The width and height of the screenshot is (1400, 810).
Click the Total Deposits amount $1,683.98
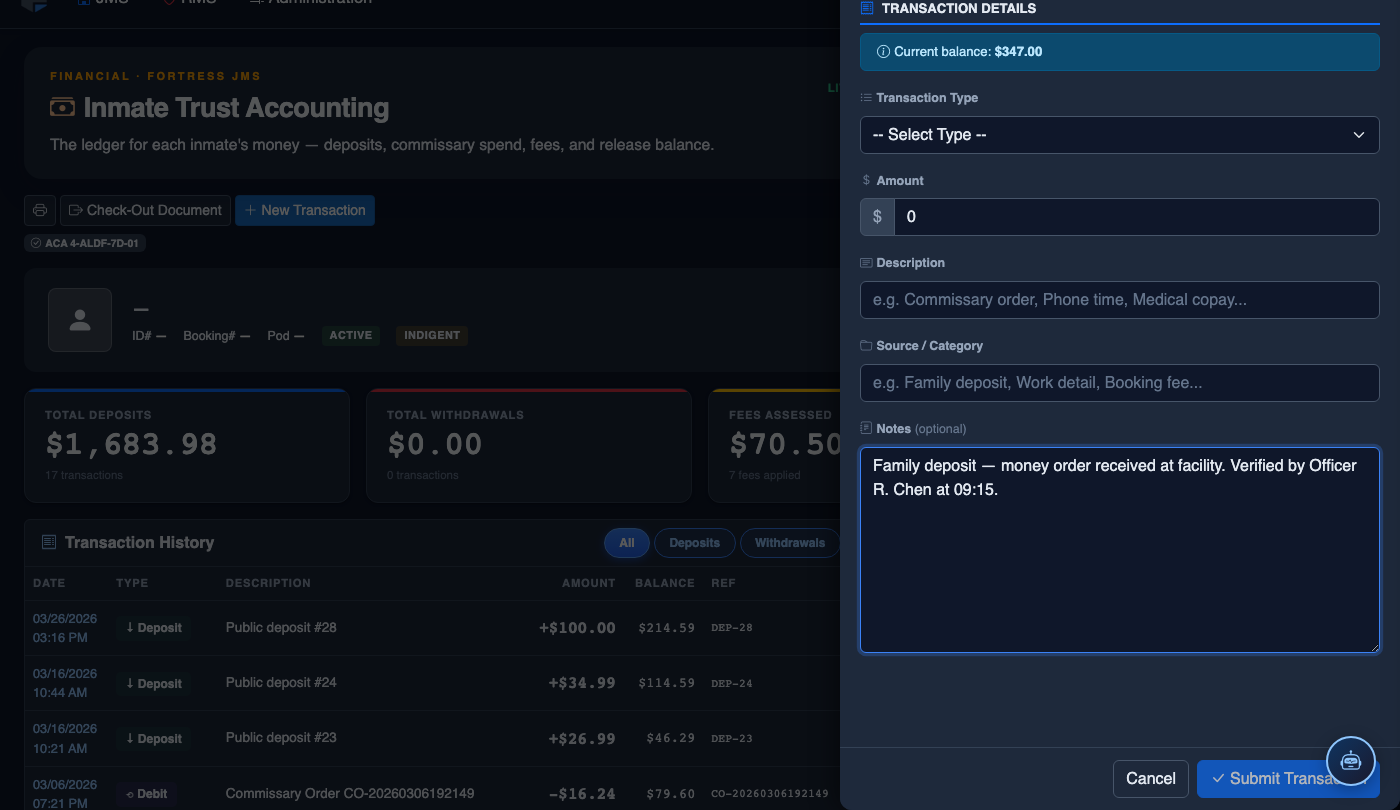pos(131,444)
